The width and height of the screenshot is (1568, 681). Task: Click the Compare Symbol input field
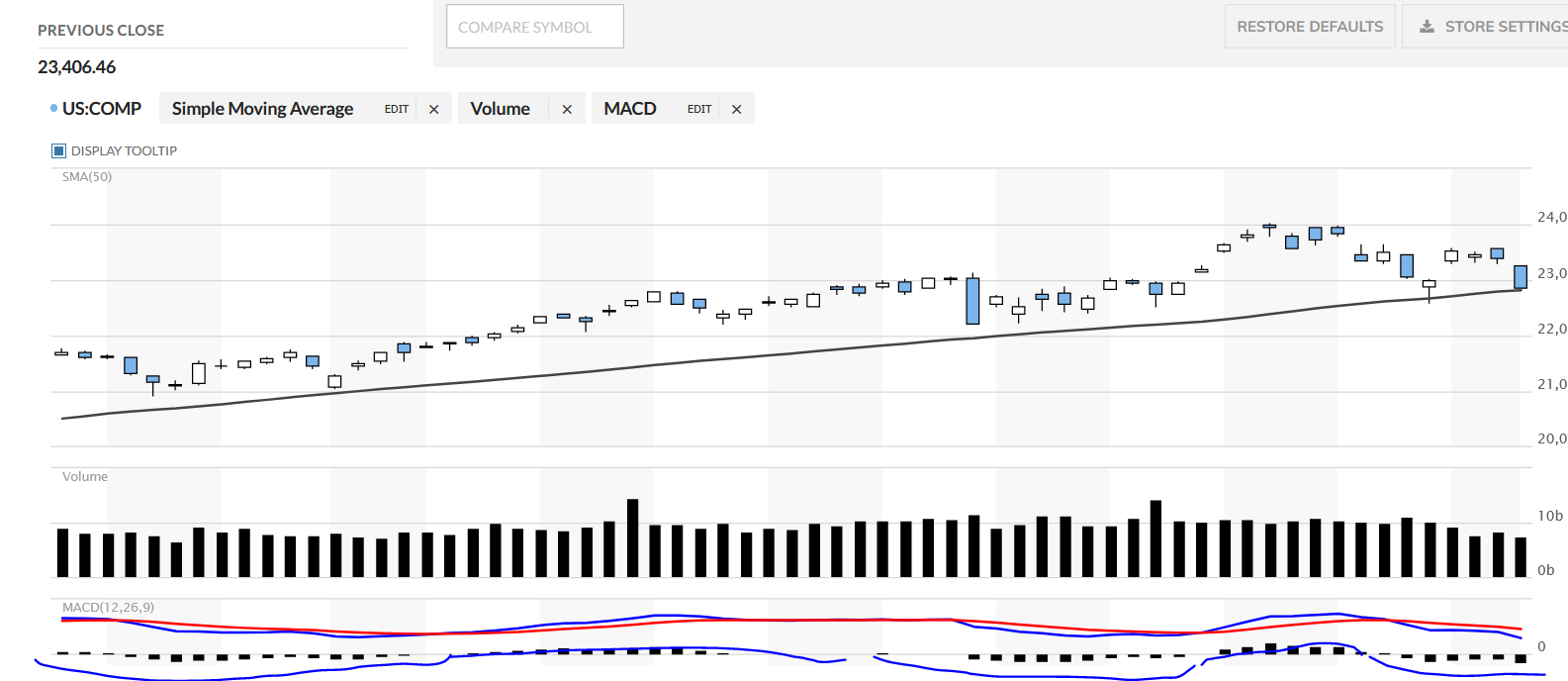pyautogui.click(x=535, y=27)
